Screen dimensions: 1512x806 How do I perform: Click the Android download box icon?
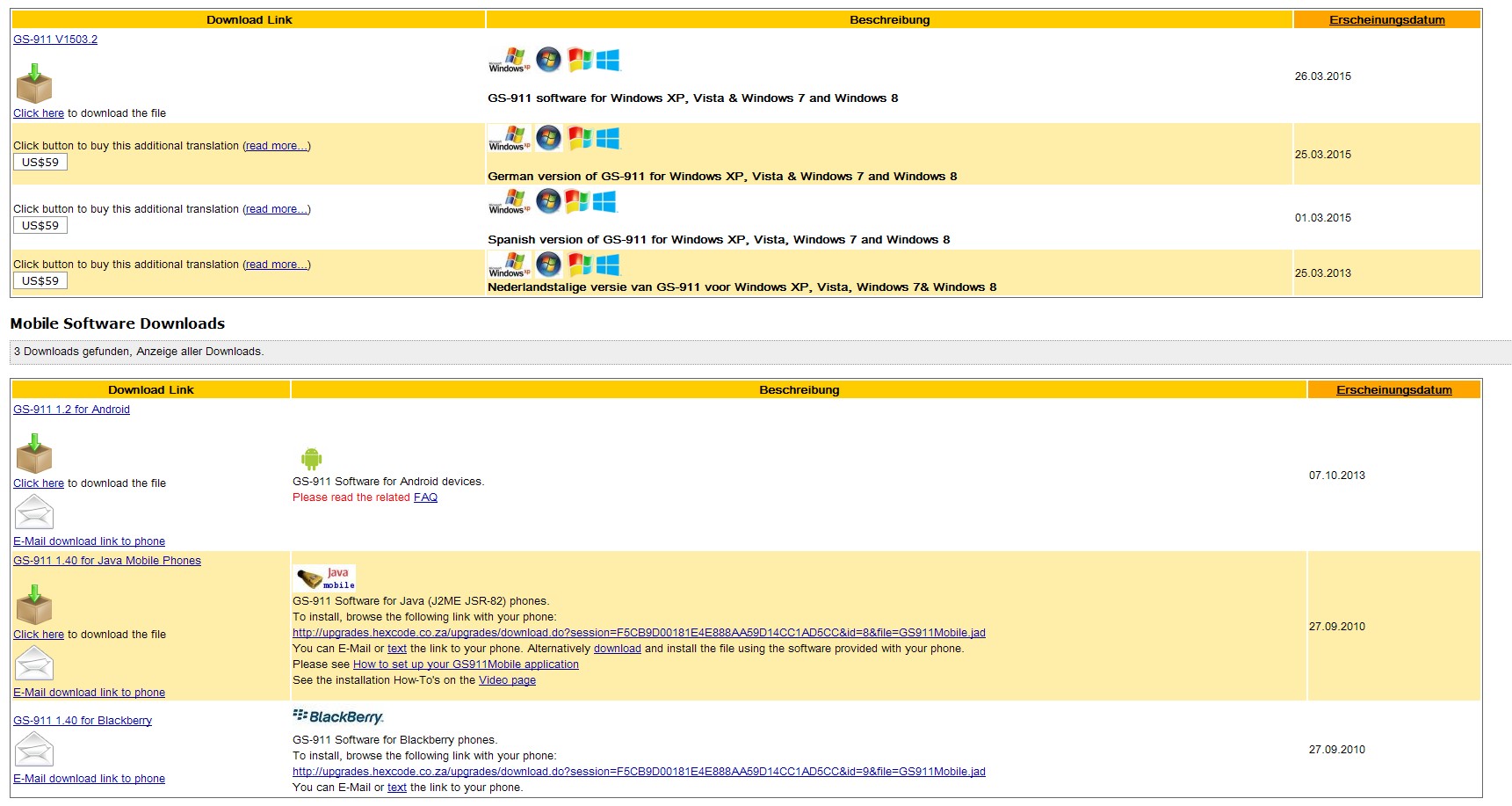(34, 454)
